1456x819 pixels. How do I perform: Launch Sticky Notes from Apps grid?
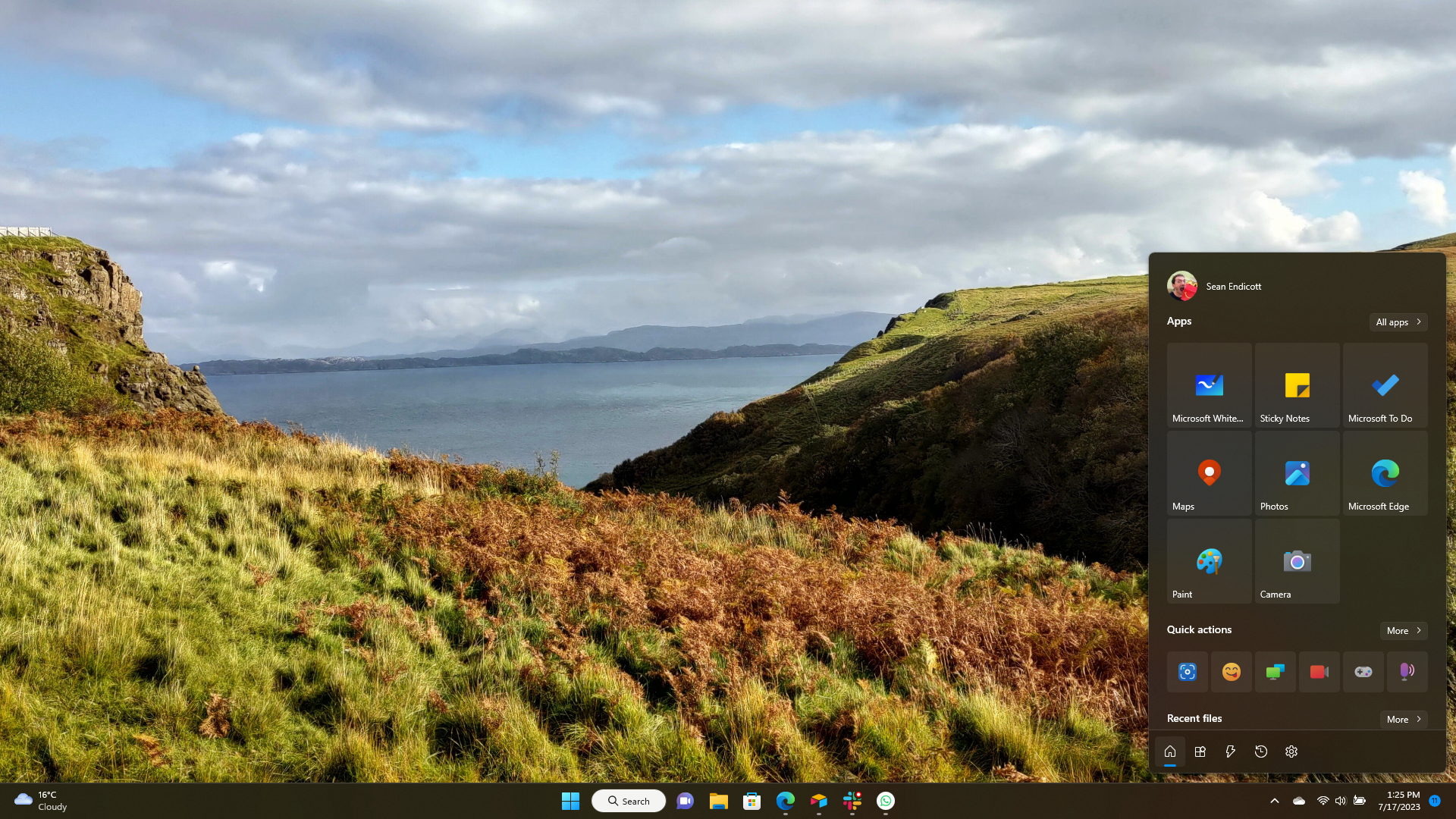1297,385
